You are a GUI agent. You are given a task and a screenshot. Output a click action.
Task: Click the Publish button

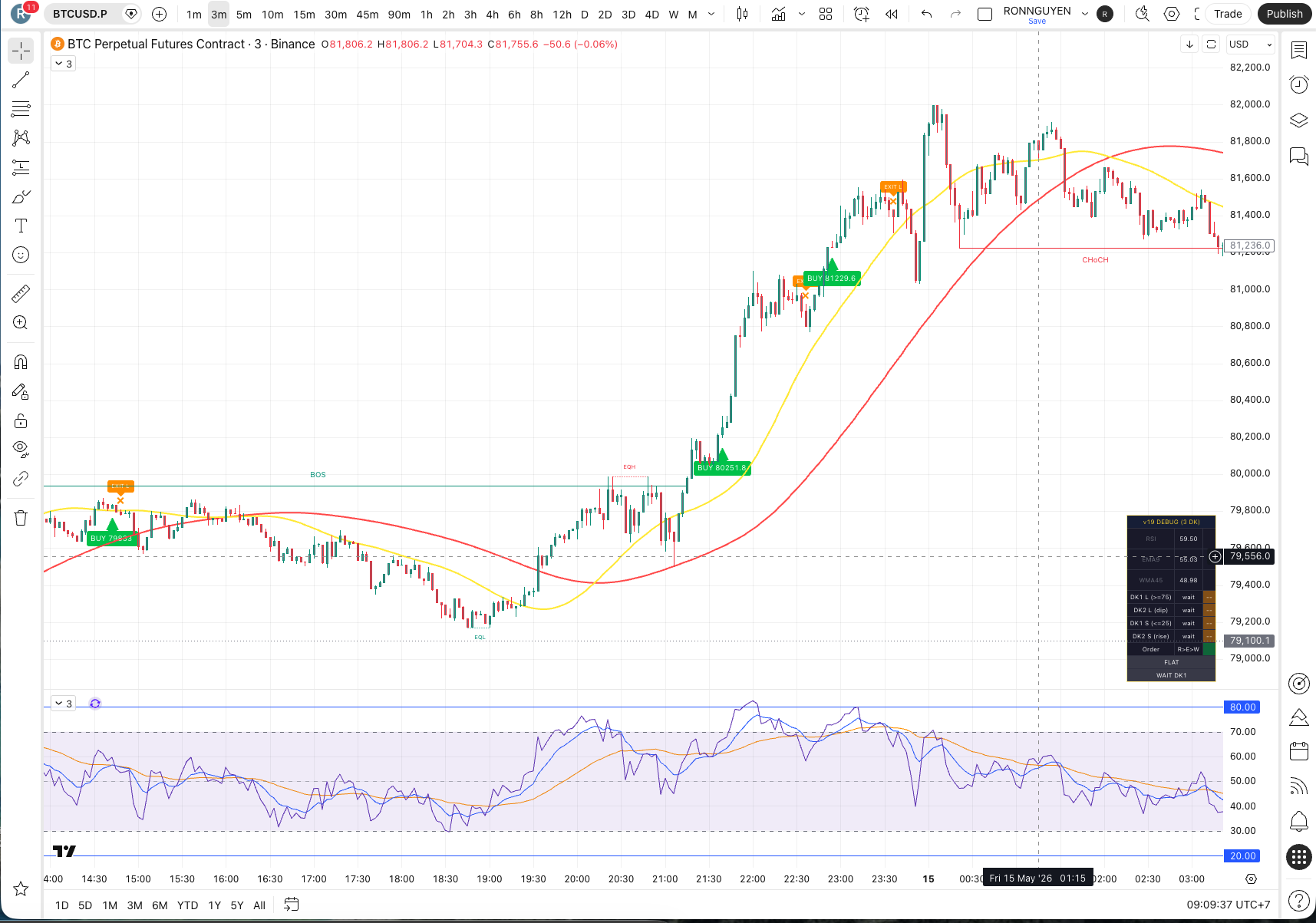point(1285,14)
